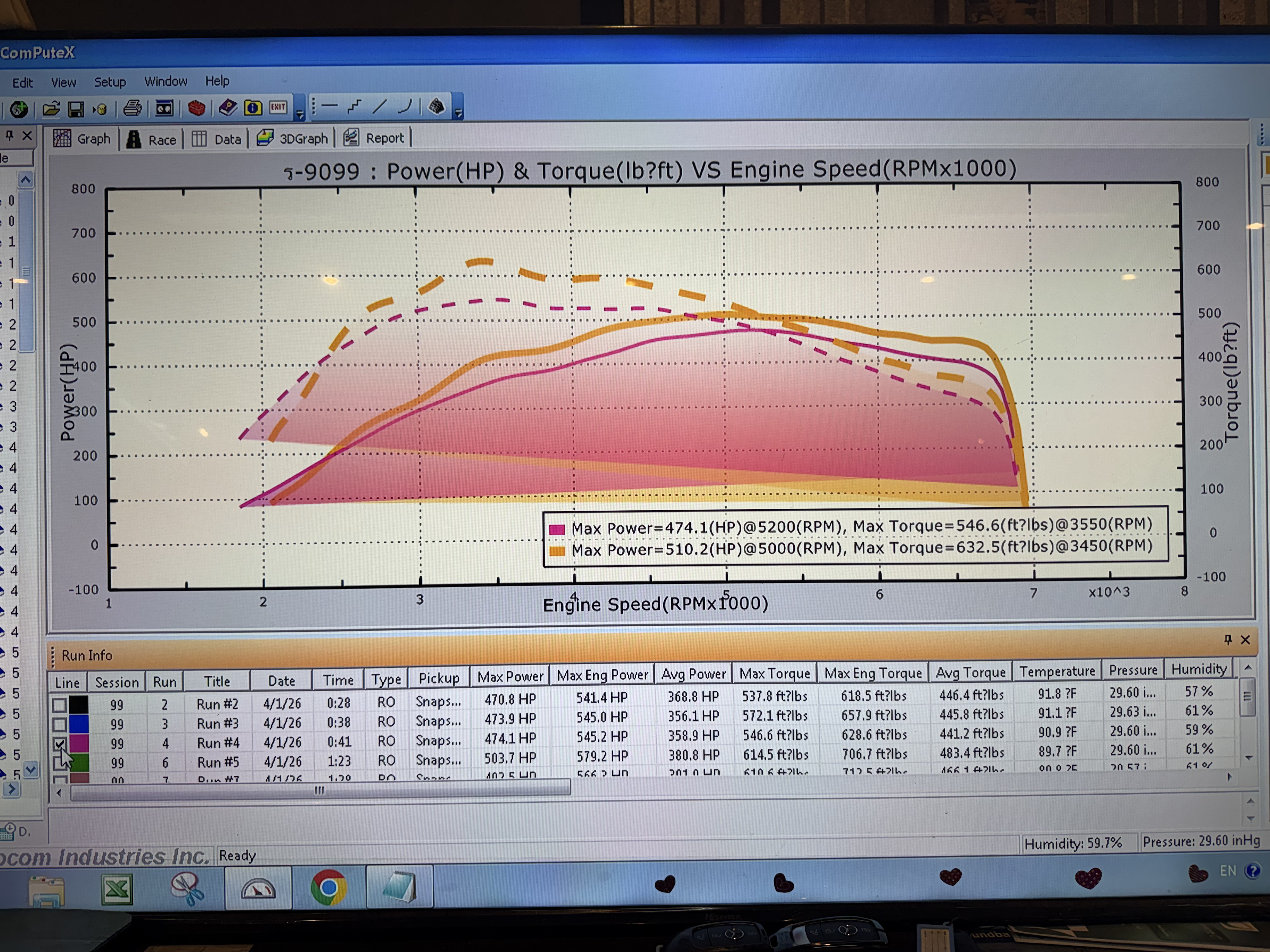Enable the Run #2 line checkbox

[x=59, y=705]
